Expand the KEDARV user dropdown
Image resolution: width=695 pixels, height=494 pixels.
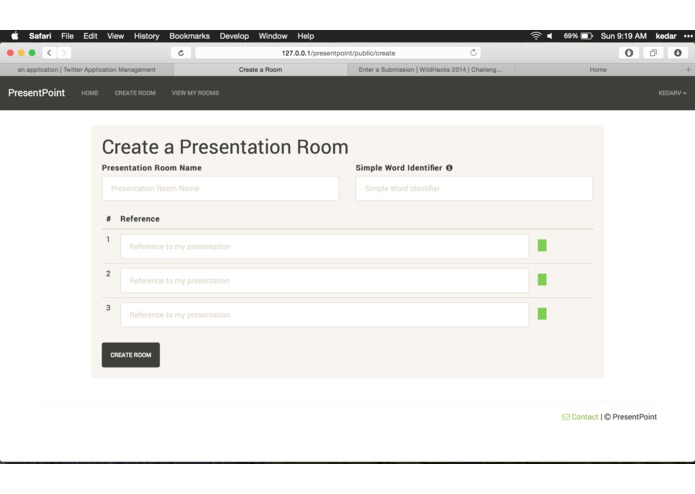[x=672, y=93]
